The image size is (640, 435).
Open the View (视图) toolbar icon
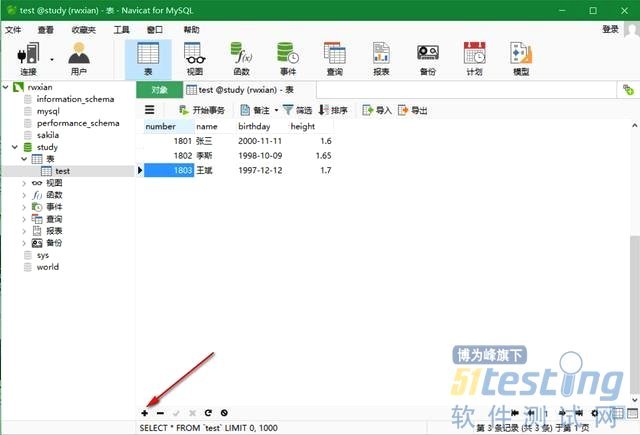(195, 58)
